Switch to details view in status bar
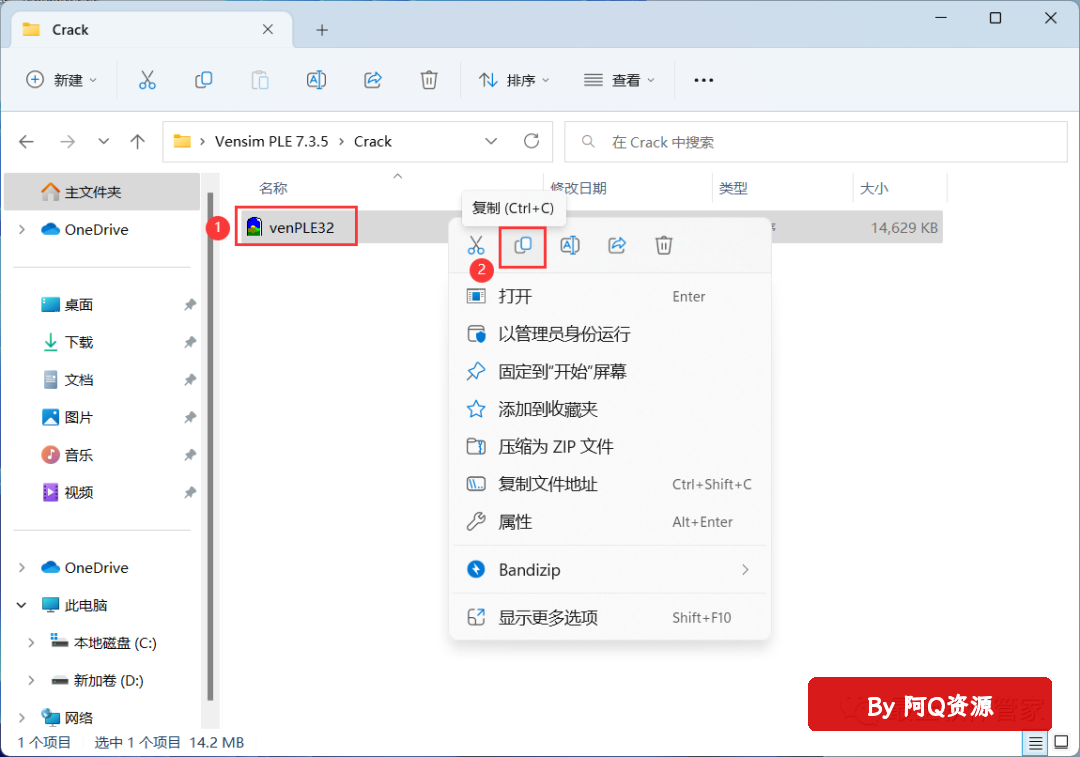 point(1035,743)
